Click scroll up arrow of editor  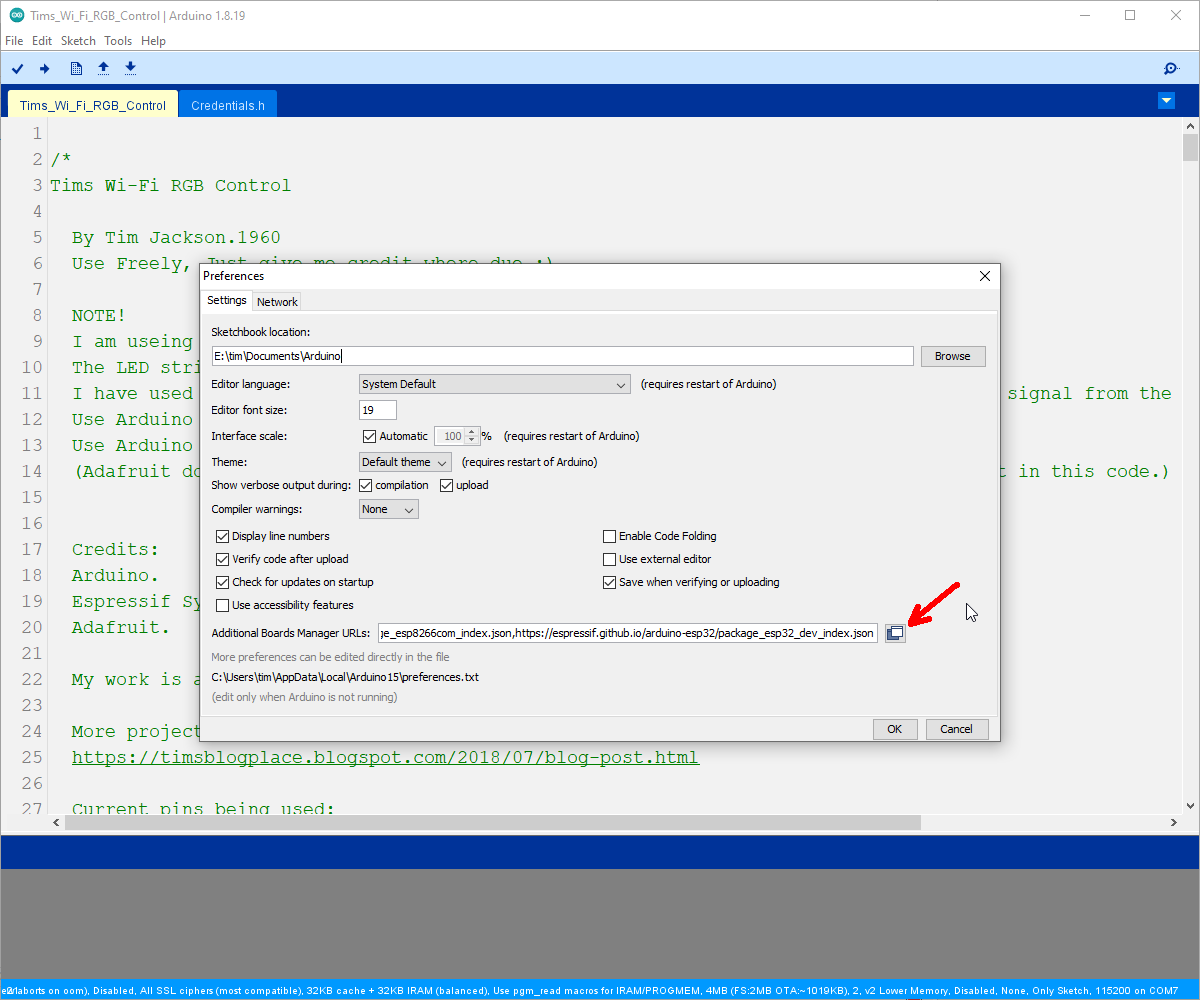1190,125
